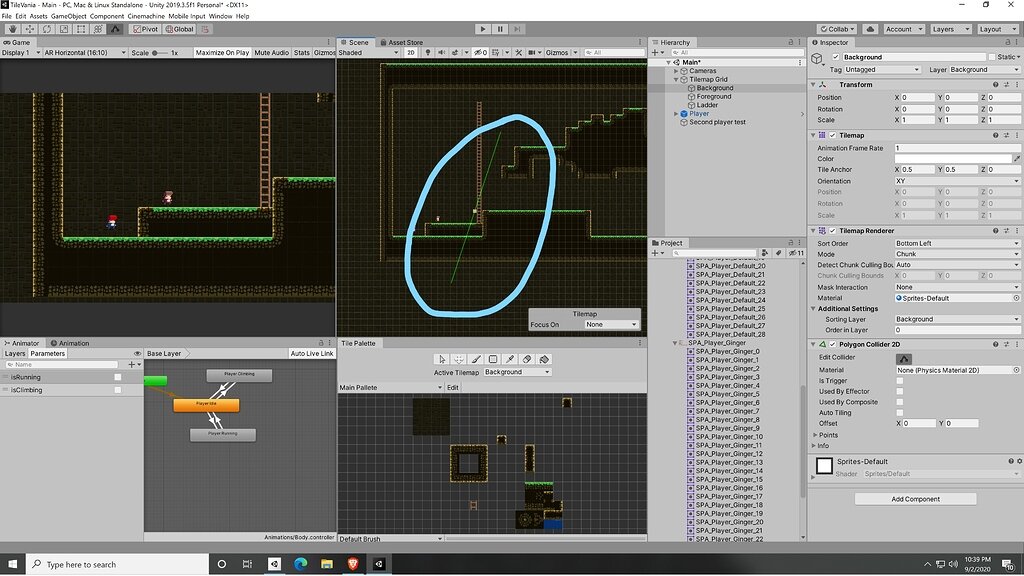The width and height of the screenshot is (1024, 576).
Task: Select the Scale tool in the toolbar
Action: coord(65,29)
